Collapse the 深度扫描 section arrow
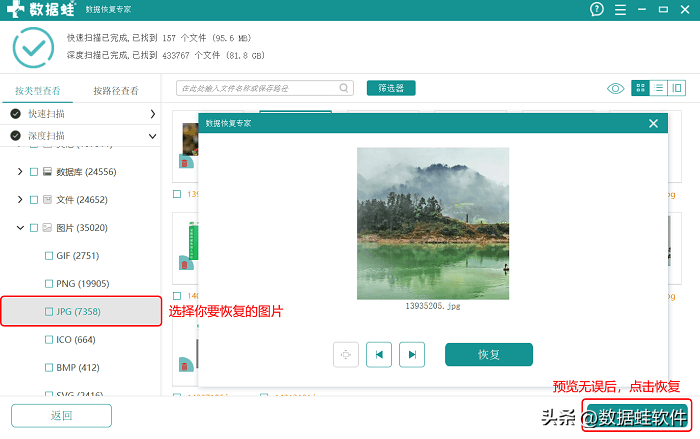The image size is (700, 439). tap(152, 136)
